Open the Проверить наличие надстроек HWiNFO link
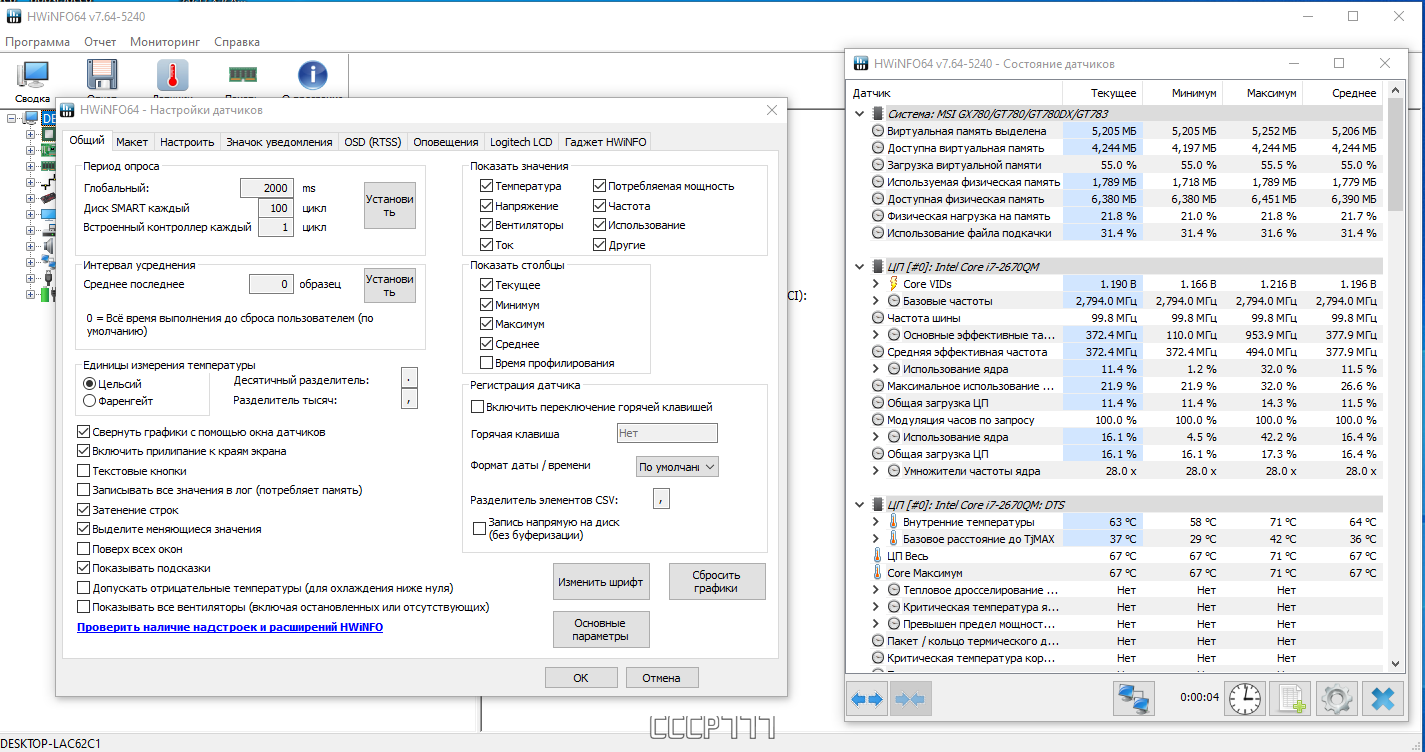1425x752 pixels. click(230, 627)
